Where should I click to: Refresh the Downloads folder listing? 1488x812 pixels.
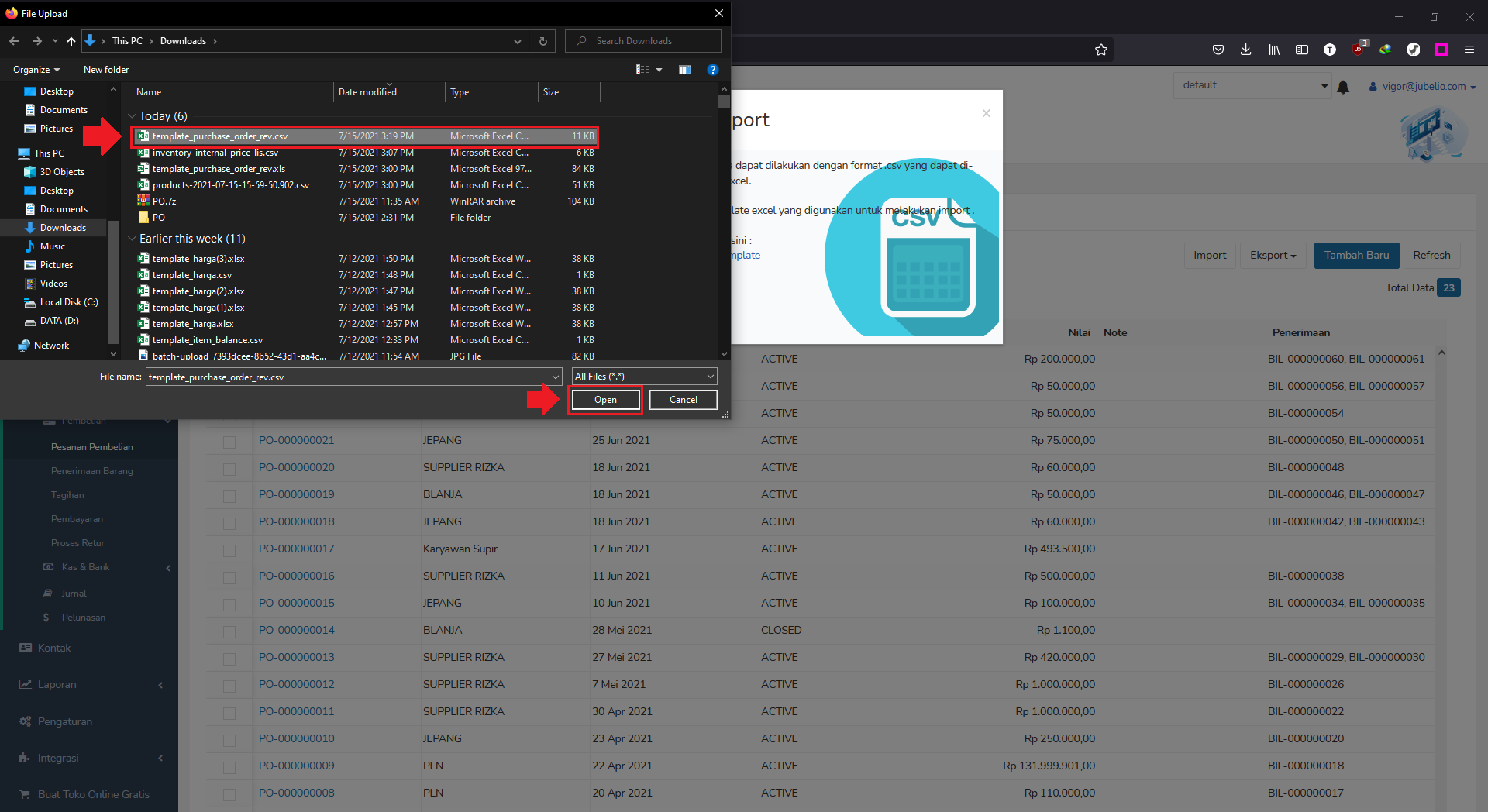coord(543,41)
